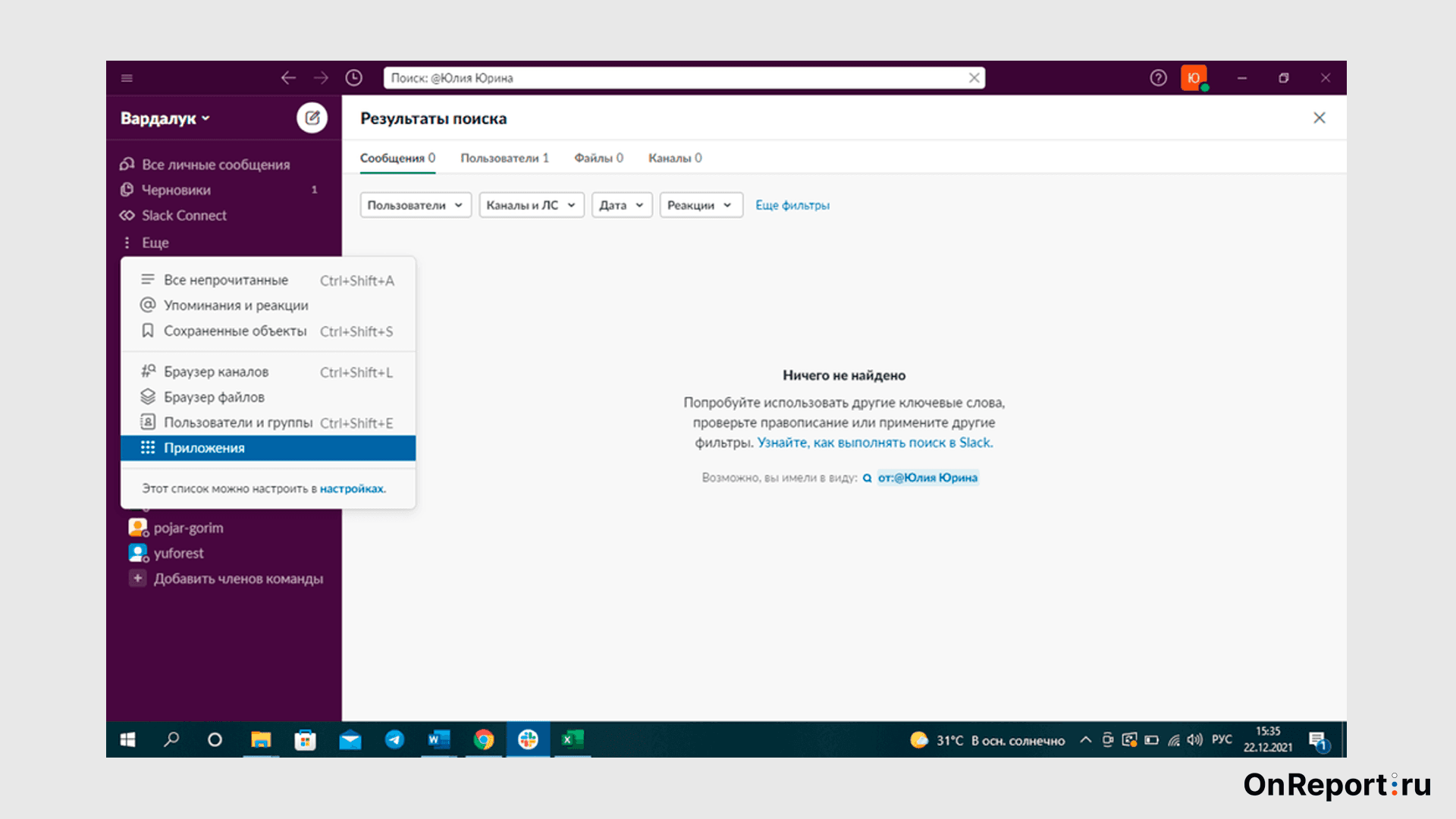Screen dimensions: 1456x819
Task: Switch to the Пользователи tab
Action: pos(504,158)
